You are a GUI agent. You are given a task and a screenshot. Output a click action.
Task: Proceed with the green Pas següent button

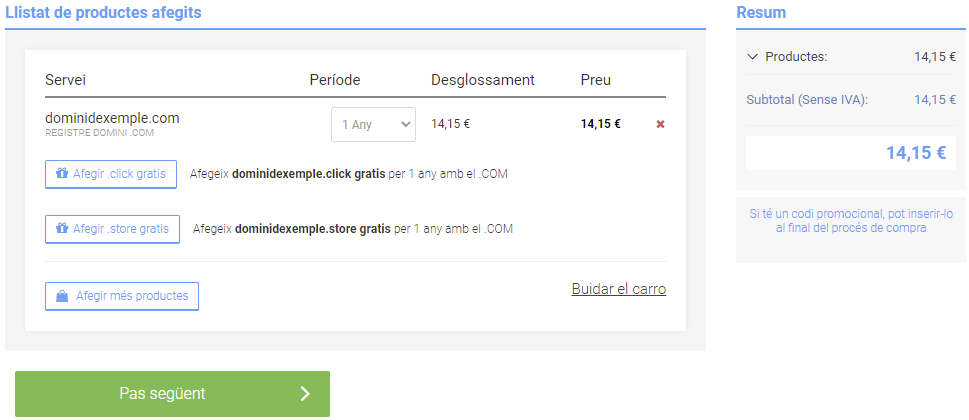coord(172,394)
